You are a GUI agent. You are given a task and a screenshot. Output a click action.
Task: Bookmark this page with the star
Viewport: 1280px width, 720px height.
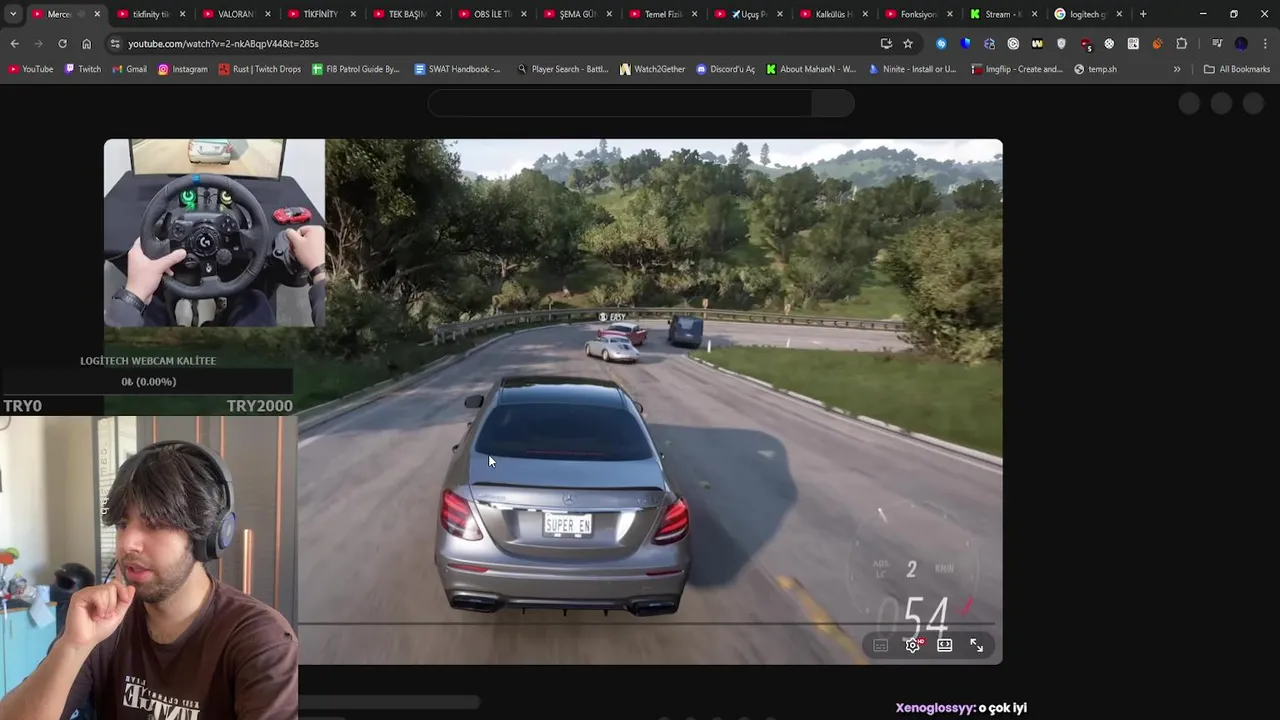(908, 44)
